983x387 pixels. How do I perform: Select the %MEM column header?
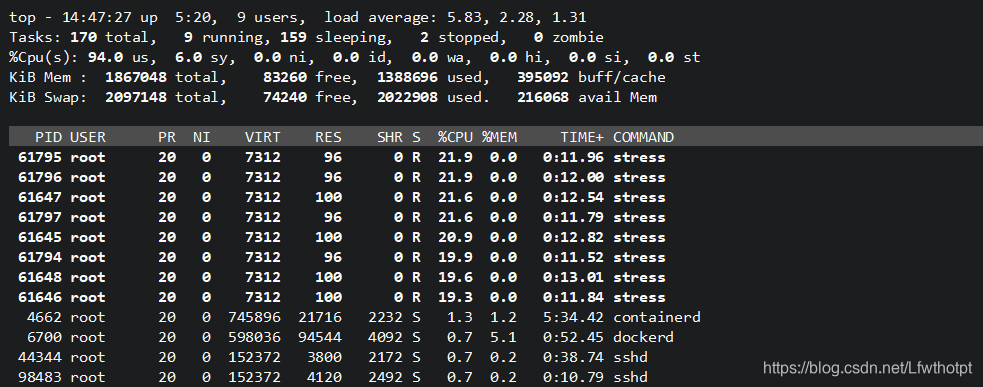coord(499,137)
